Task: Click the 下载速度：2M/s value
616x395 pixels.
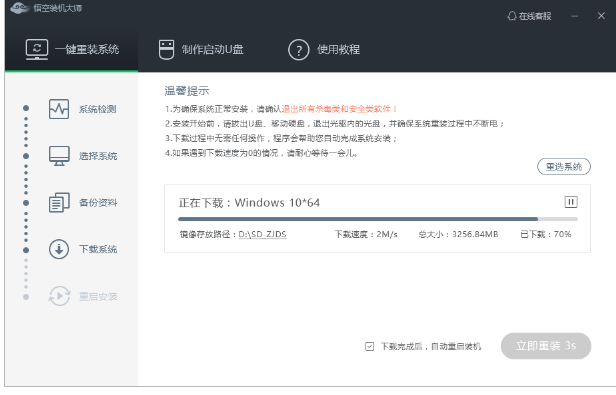Action: 366,234
